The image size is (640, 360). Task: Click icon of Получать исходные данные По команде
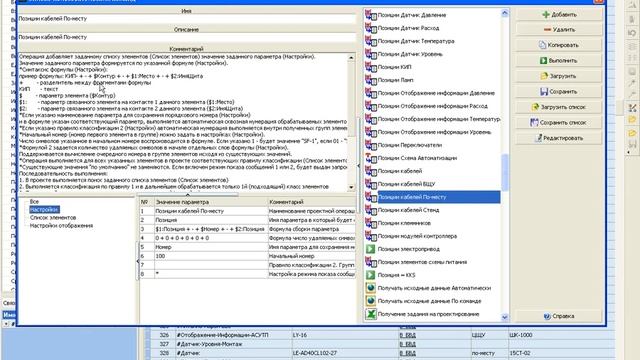(x=371, y=301)
